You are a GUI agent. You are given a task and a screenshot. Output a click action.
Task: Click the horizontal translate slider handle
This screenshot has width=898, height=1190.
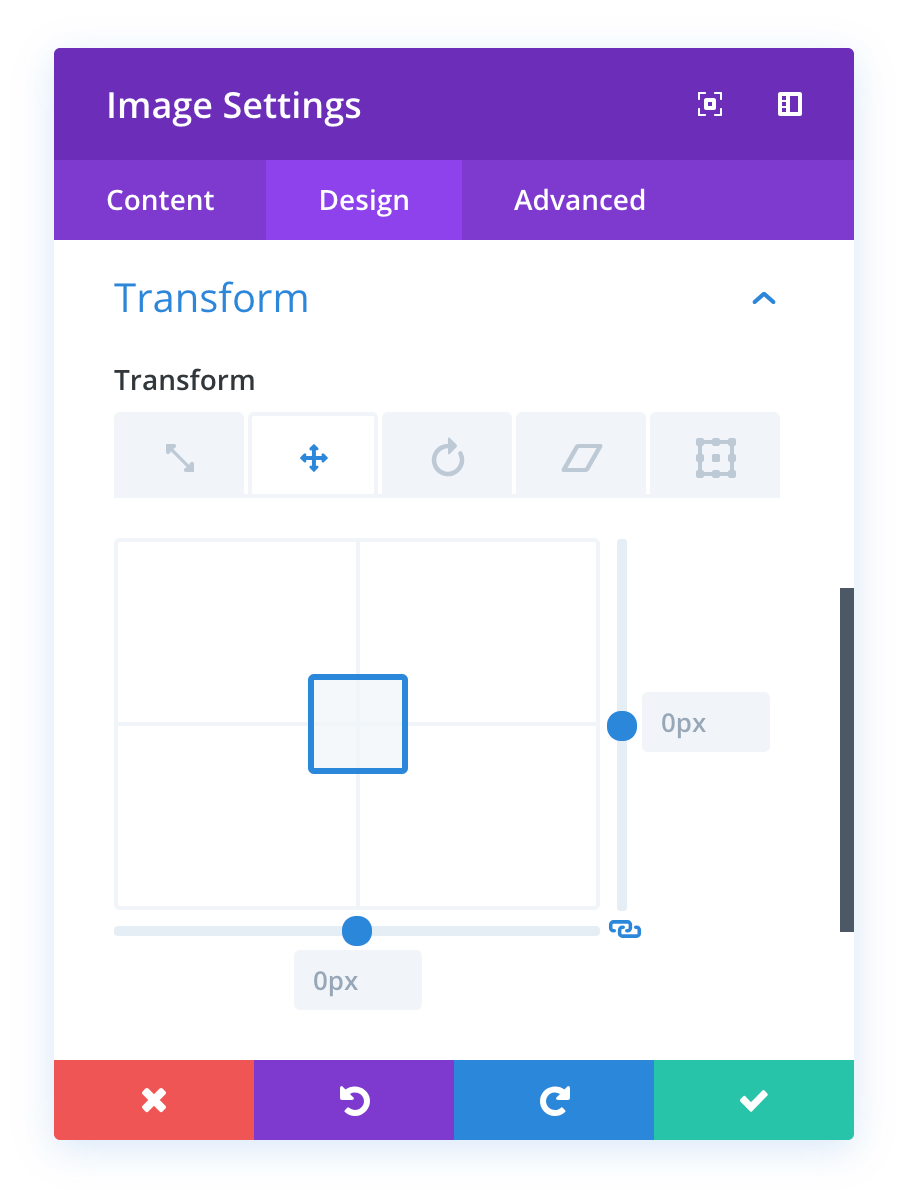point(357,931)
